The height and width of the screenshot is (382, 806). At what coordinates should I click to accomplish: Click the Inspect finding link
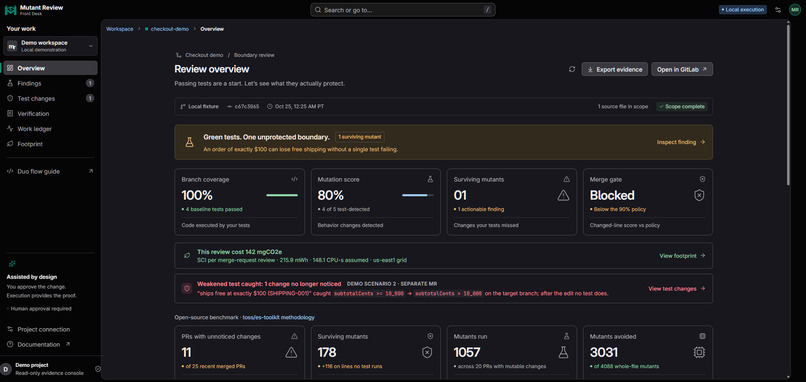[681, 142]
